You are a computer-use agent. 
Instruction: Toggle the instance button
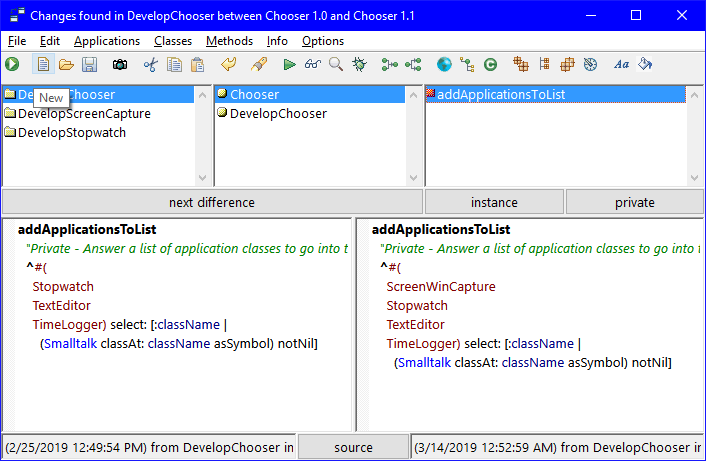pos(494,202)
